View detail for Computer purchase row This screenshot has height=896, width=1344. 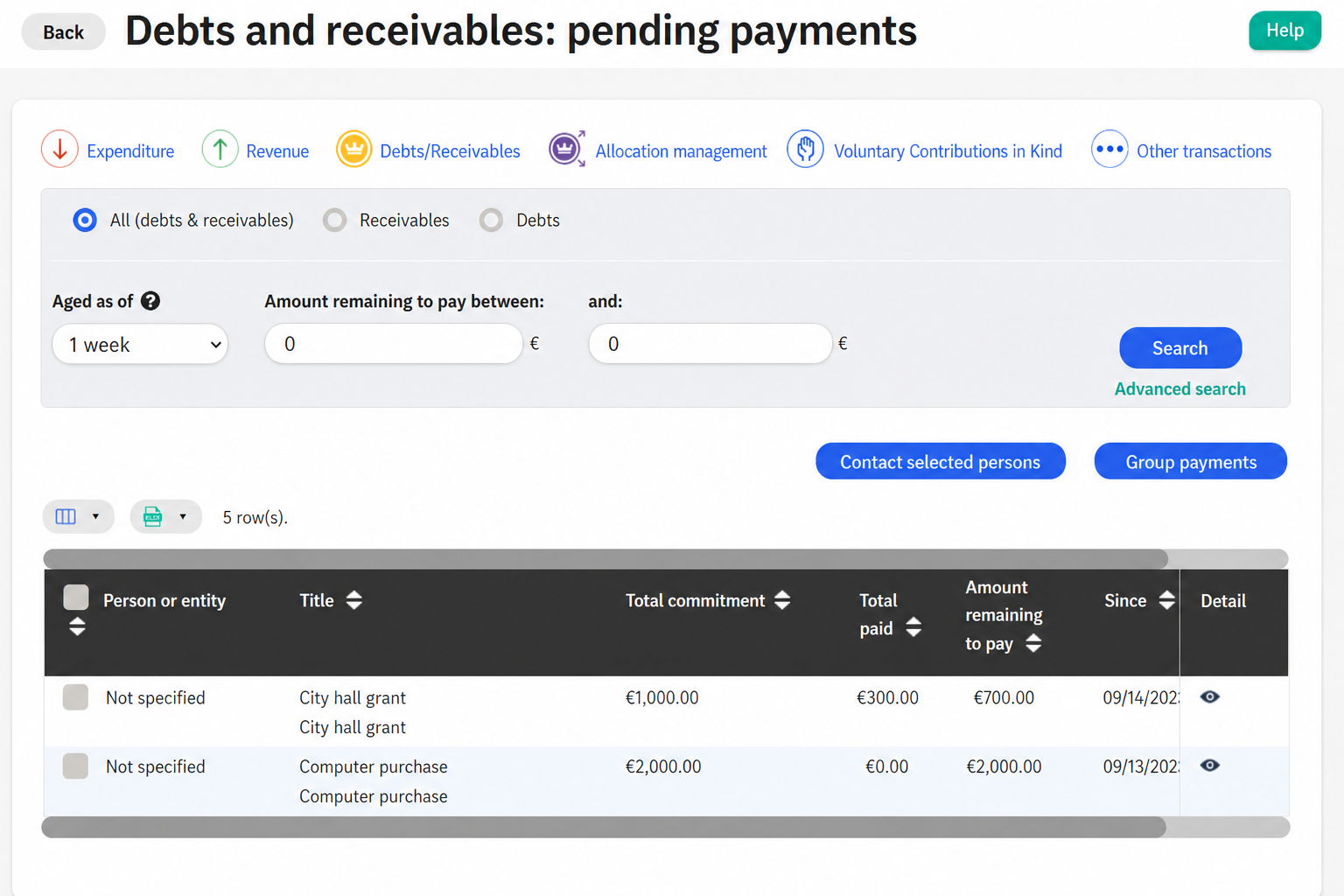pos(1210,765)
